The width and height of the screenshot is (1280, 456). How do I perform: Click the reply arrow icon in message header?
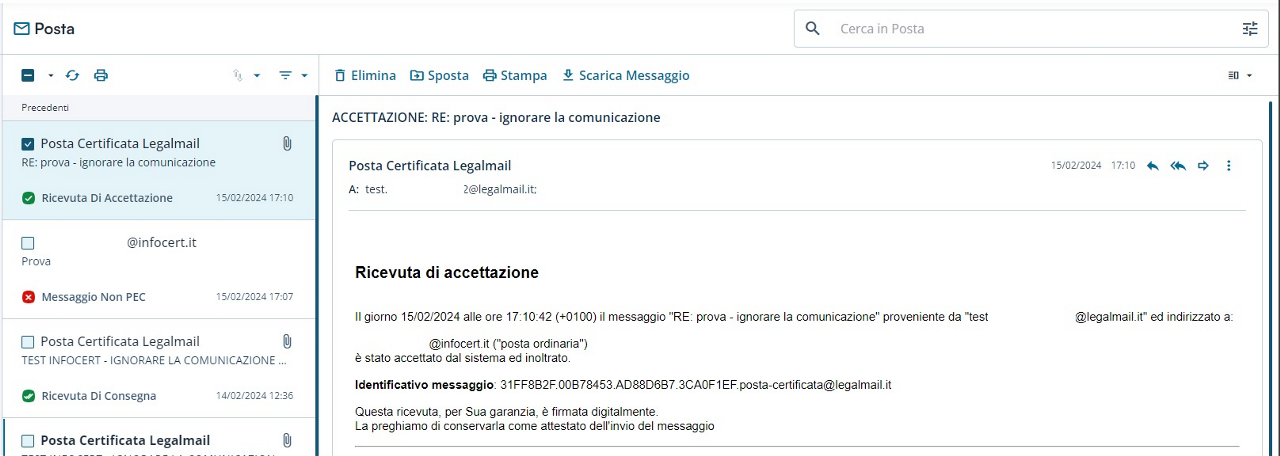click(1153, 166)
